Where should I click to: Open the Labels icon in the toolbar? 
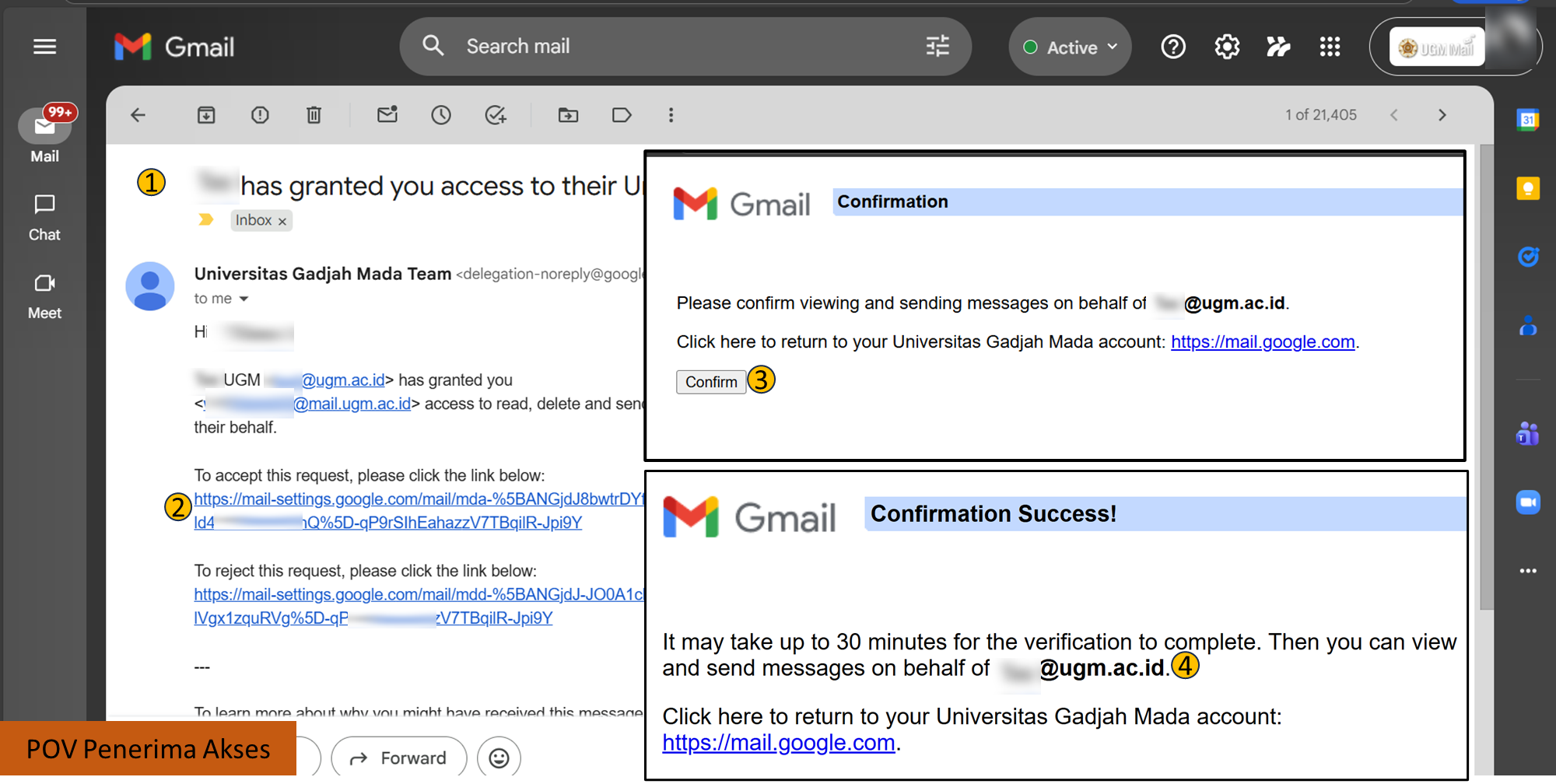[622, 115]
